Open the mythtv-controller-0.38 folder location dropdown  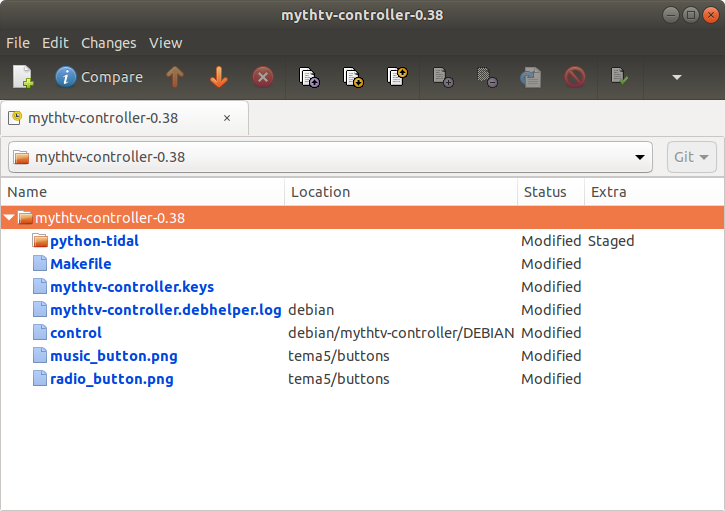(330, 157)
